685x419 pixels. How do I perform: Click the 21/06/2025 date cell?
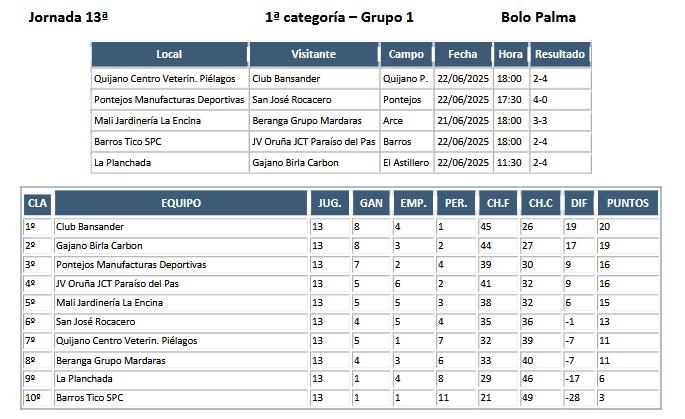(463, 121)
